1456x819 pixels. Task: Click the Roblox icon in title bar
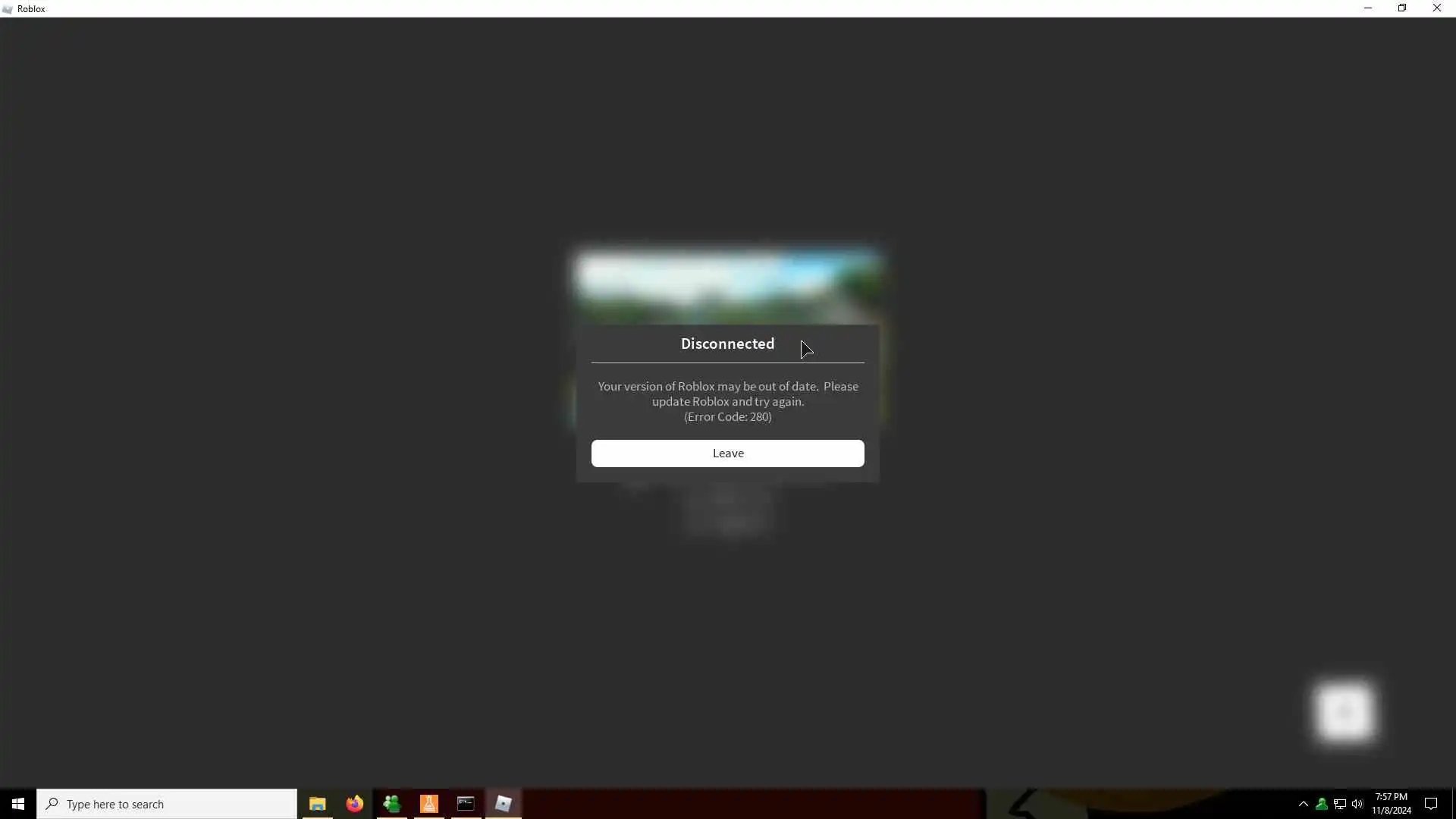coord(8,8)
